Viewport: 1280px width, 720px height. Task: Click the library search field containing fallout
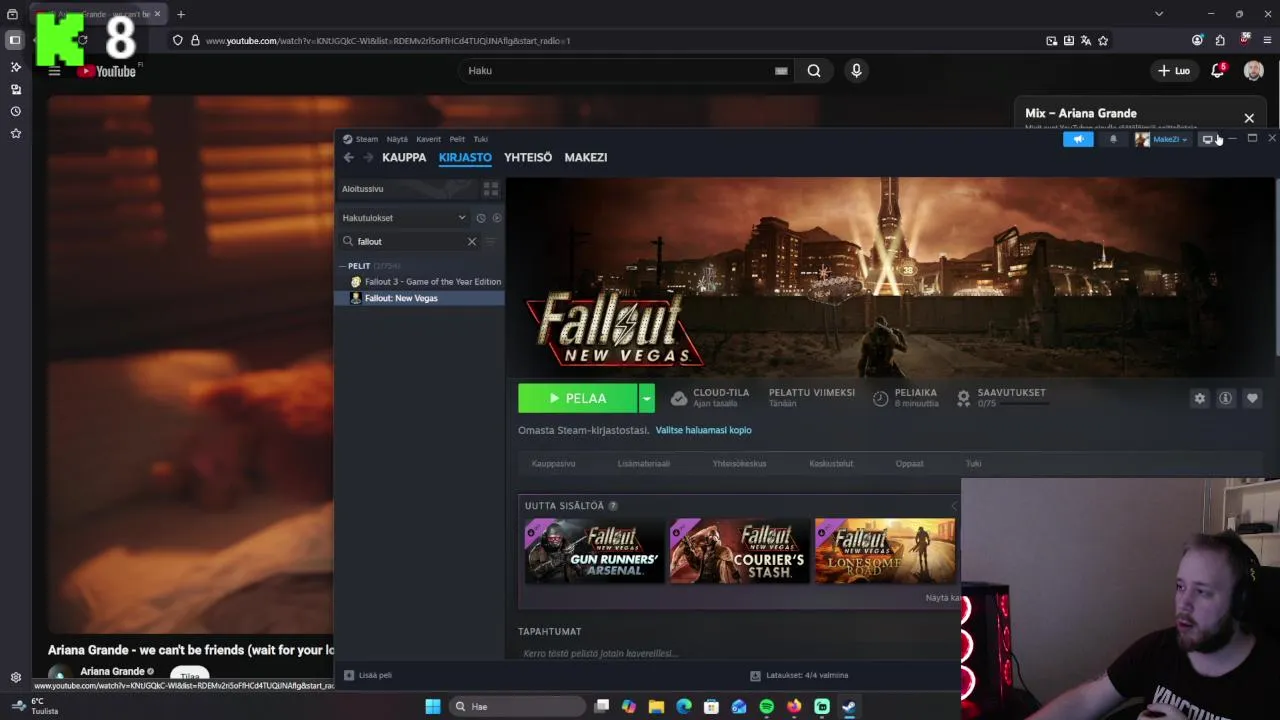click(x=410, y=241)
